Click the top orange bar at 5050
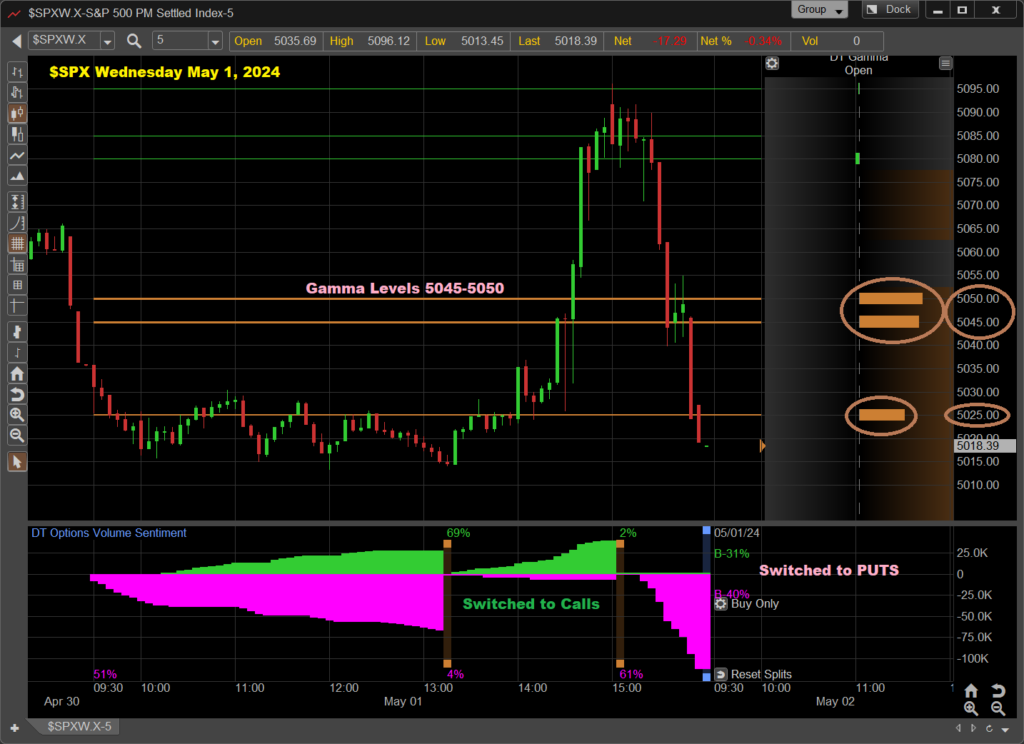1024x744 pixels. pos(890,298)
